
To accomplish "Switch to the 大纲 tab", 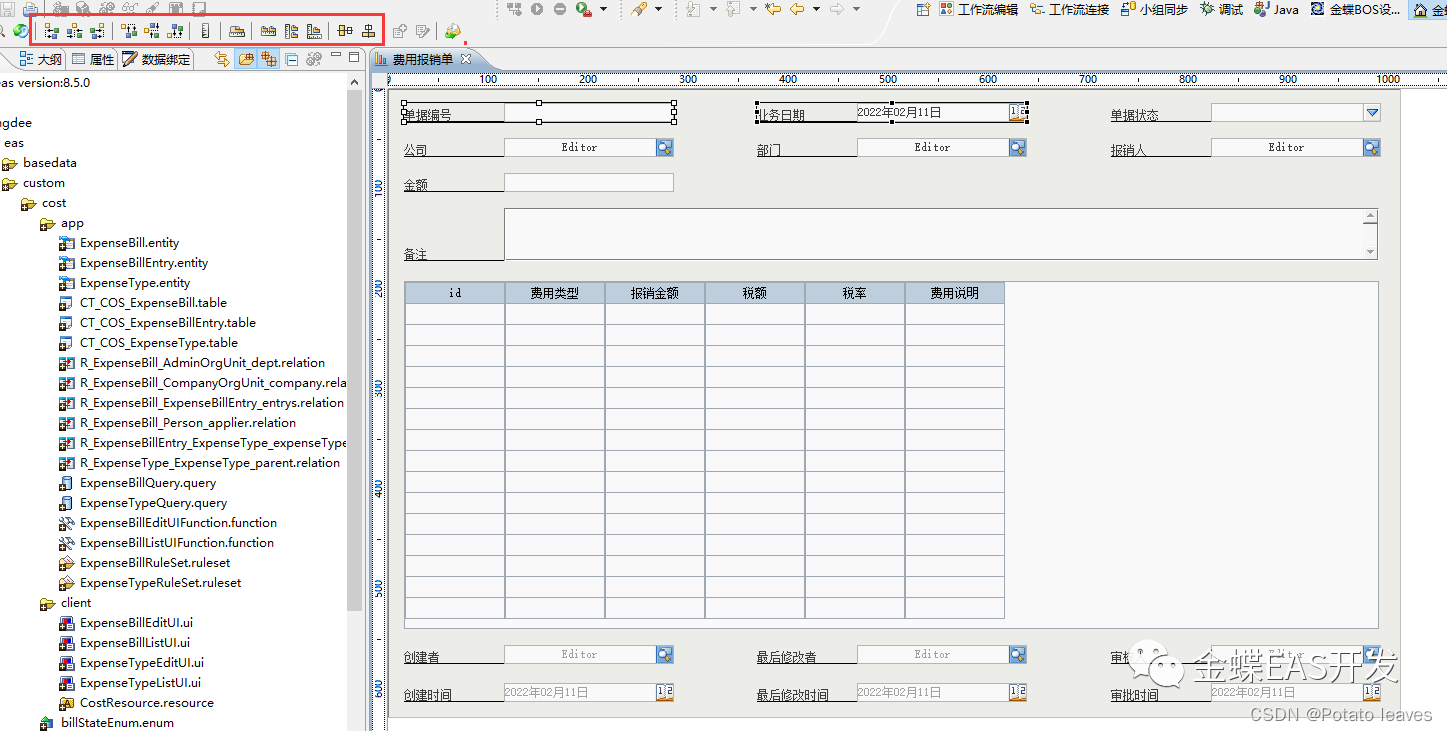I will pyautogui.click(x=41, y=60).
